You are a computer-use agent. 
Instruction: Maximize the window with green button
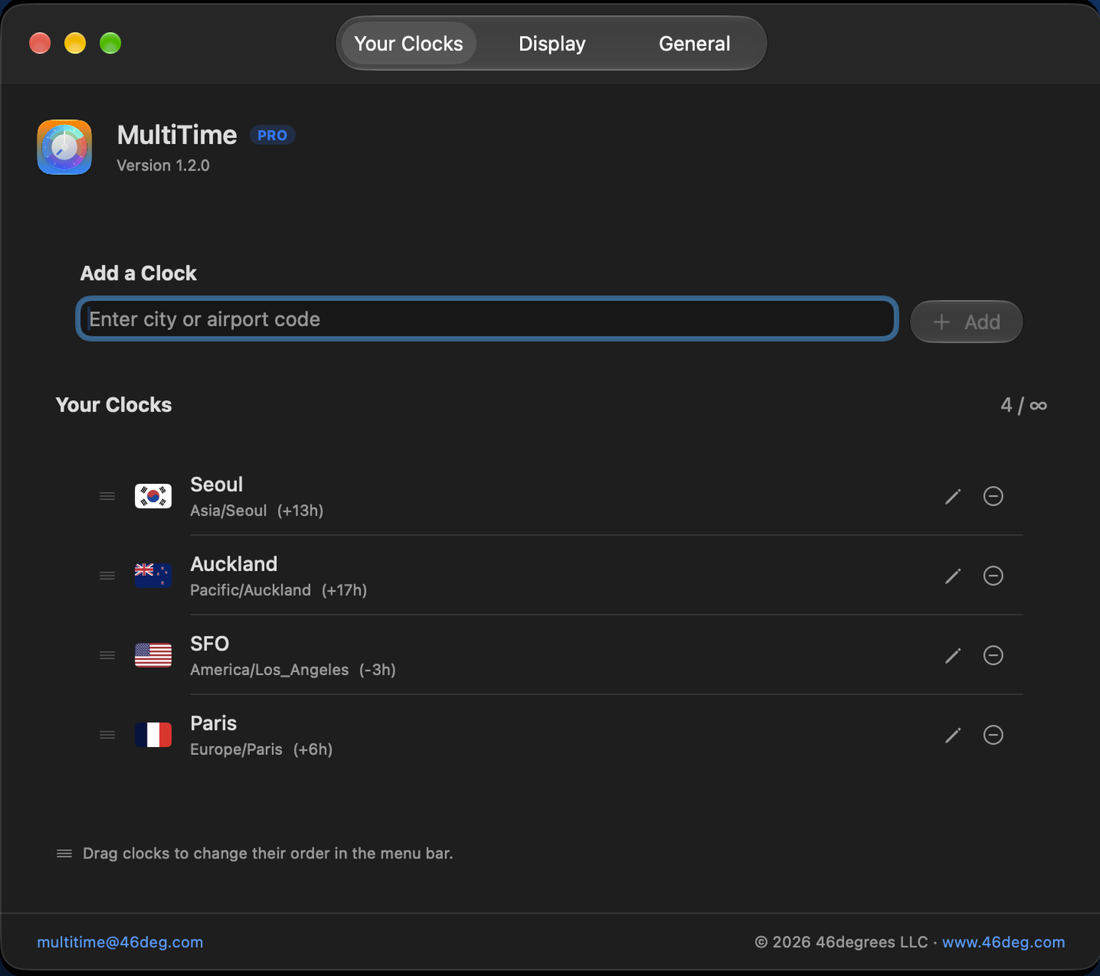(110, 44)
